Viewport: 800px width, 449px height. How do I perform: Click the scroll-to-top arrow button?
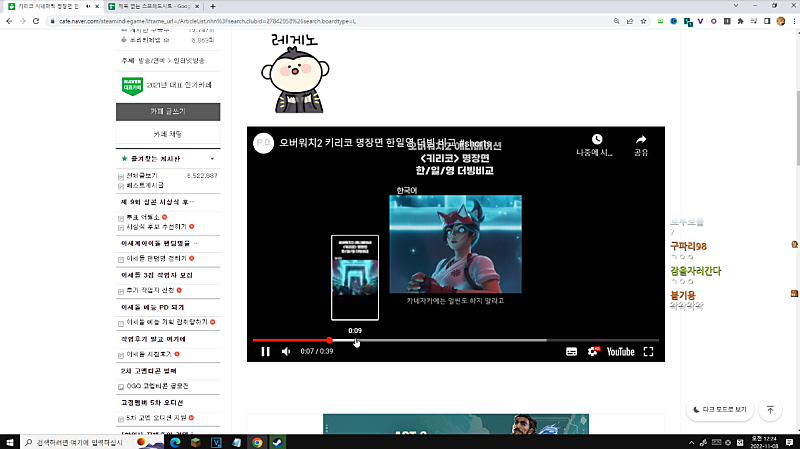[770, 410]
